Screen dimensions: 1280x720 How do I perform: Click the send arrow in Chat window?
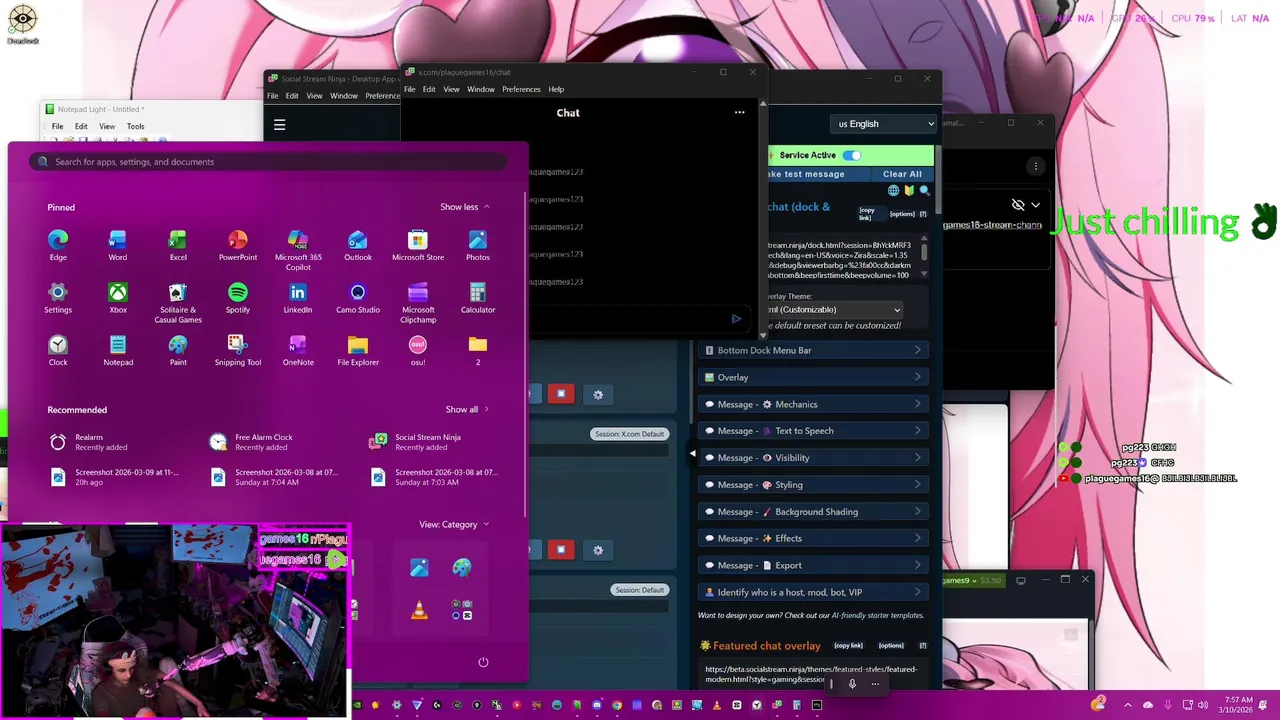(736, 319)
